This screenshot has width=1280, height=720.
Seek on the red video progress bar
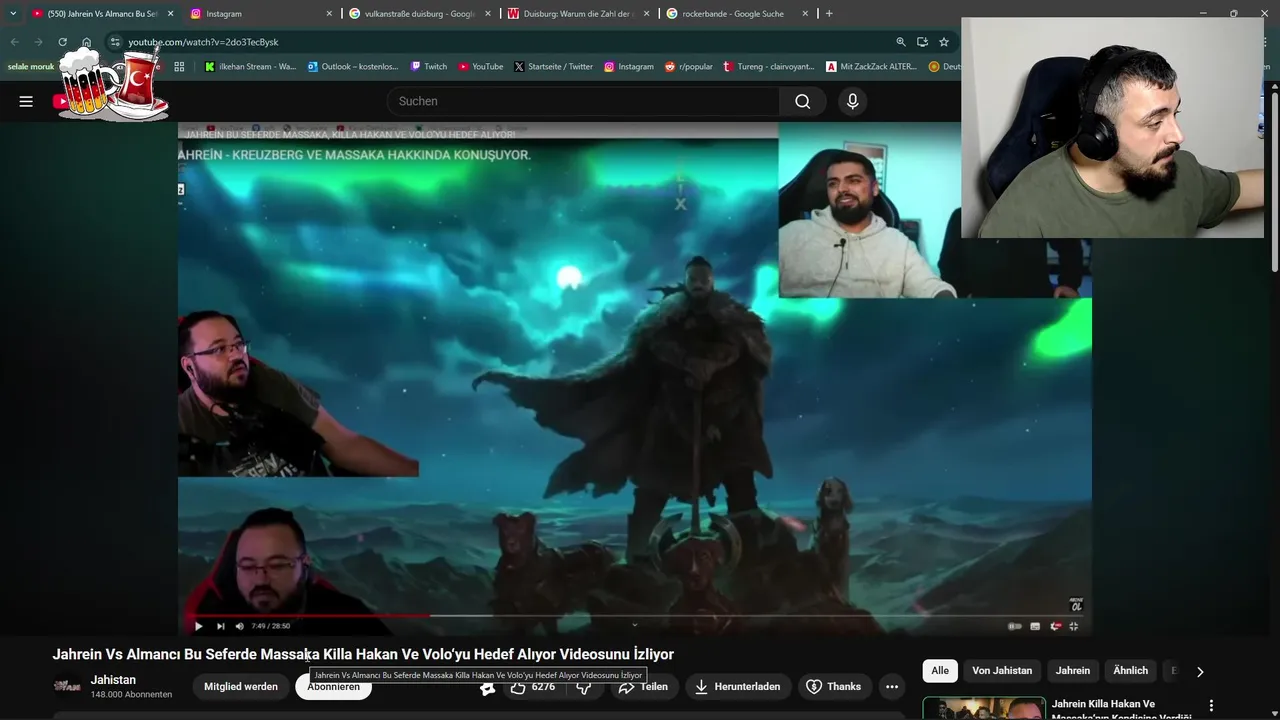[x=635, y=615]
